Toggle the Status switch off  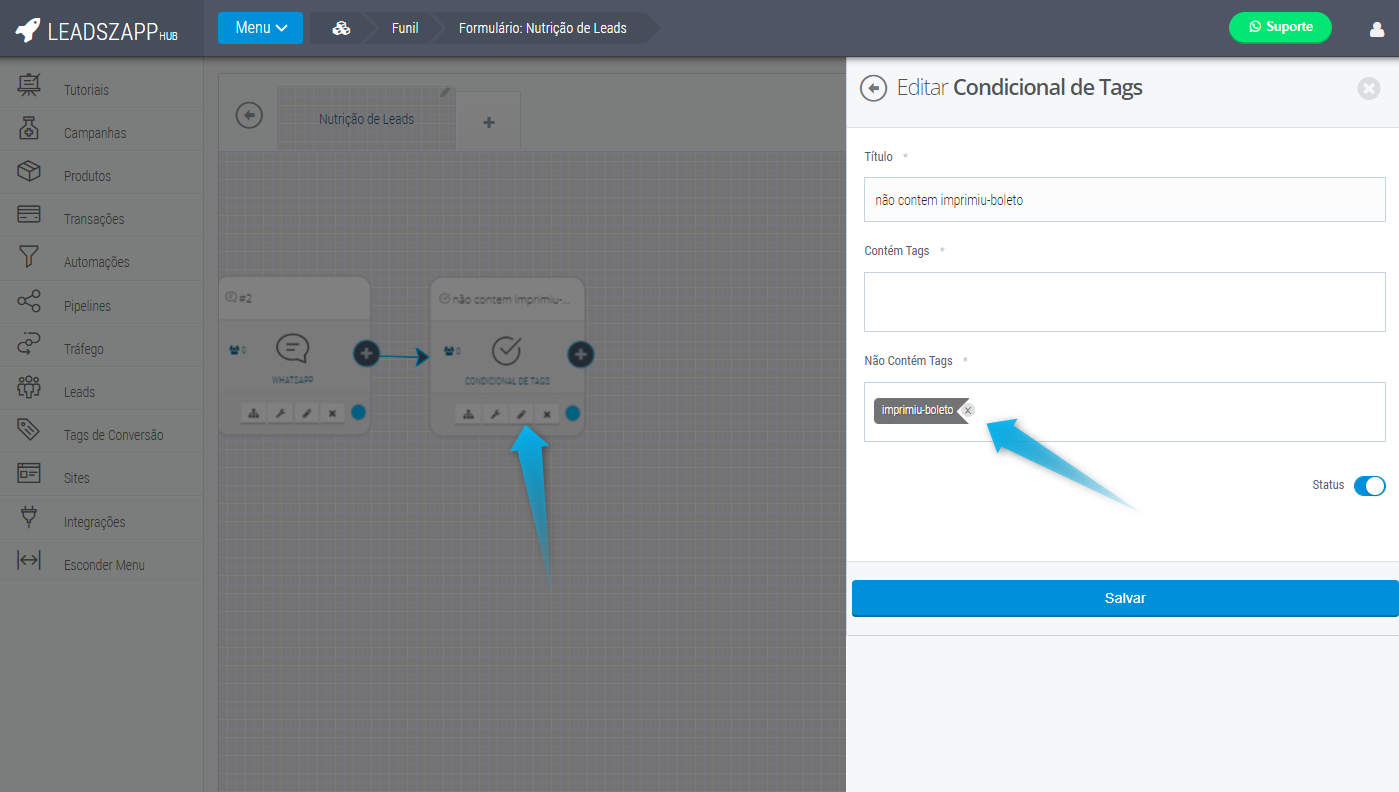click(x=1369, y=486)
